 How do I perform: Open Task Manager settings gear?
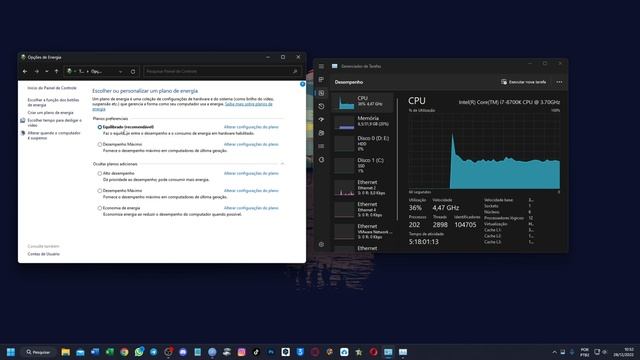322,244
